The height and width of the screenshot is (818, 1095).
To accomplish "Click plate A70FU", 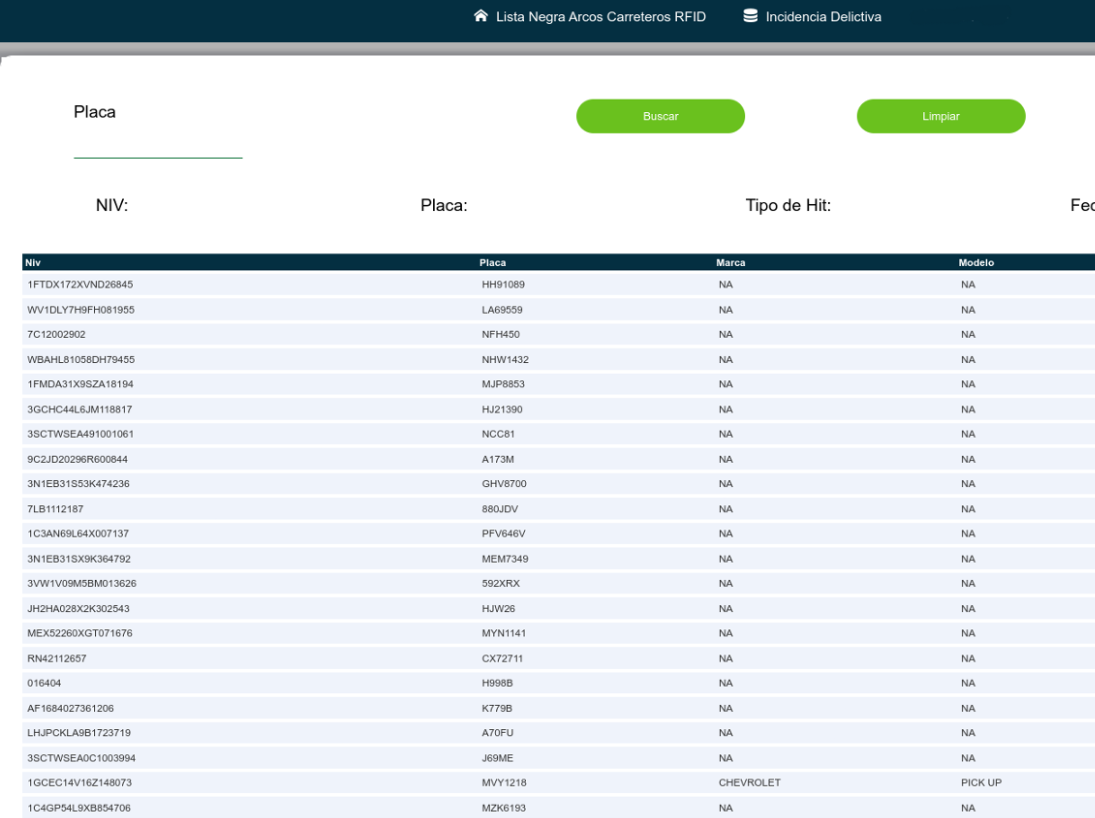I will click(497, 733).
